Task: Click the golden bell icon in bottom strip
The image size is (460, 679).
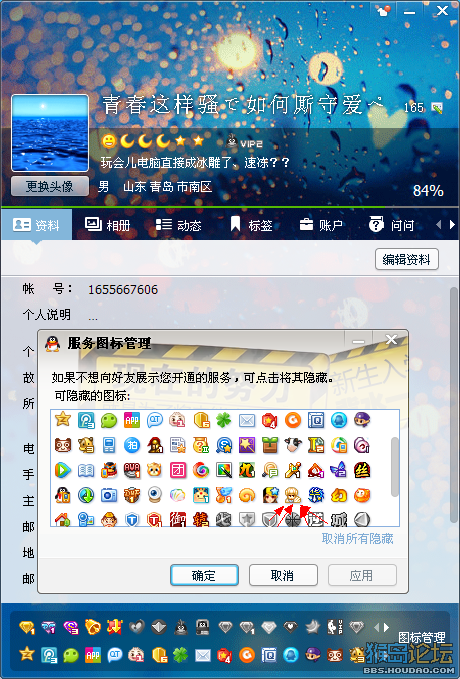Action: 93,627
